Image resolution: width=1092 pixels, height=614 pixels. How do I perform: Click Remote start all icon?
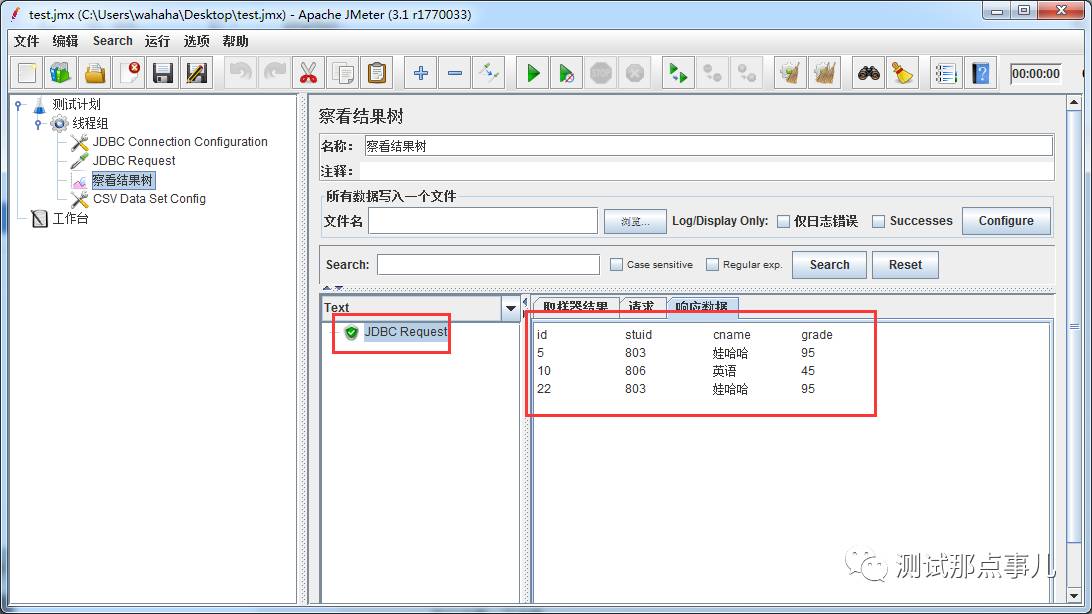[x=678, y=73]
